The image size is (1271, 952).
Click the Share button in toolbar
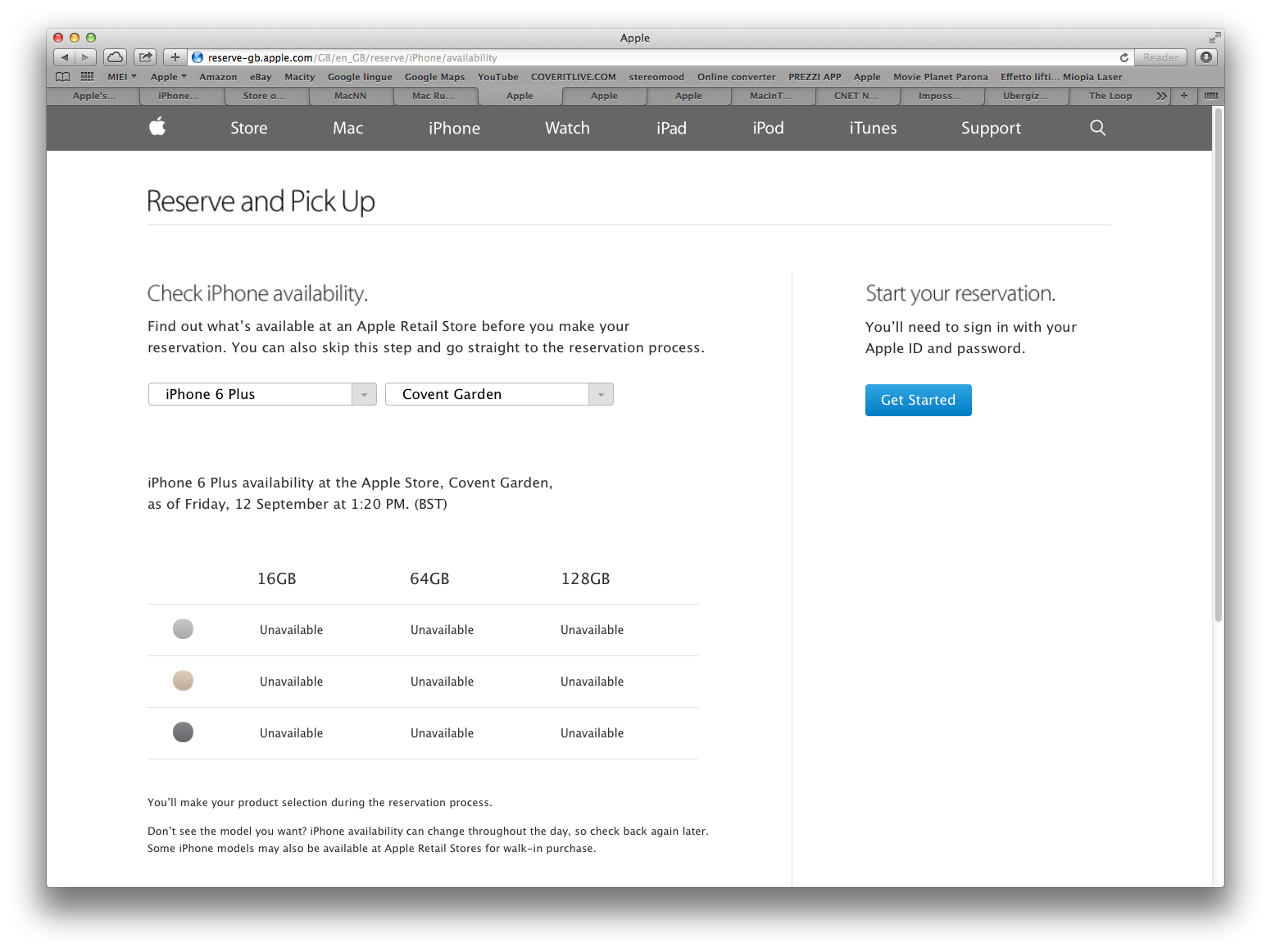(x=145, y=57)
